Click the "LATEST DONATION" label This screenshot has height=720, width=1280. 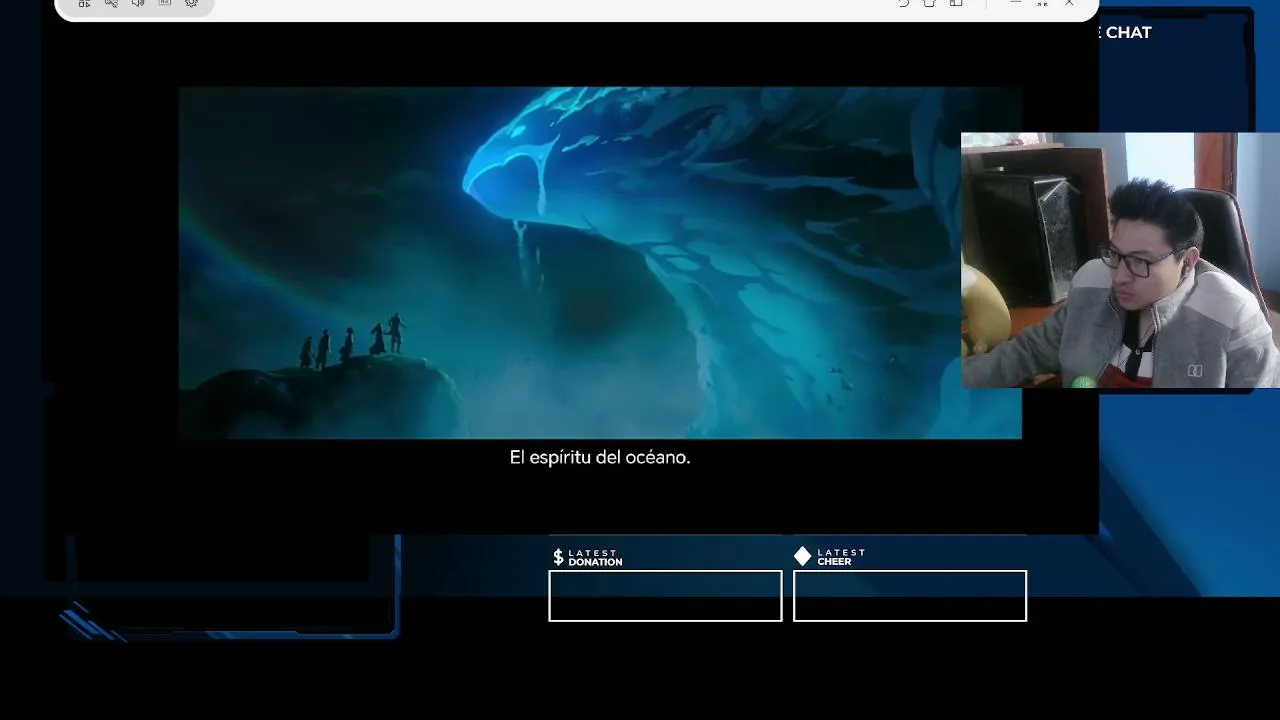tap(595, 558)
